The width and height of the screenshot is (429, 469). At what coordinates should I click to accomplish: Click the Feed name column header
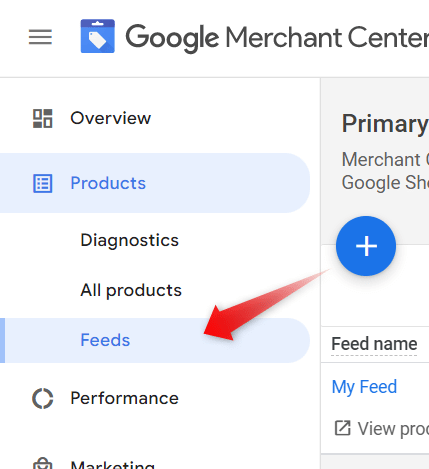[374, 344]
